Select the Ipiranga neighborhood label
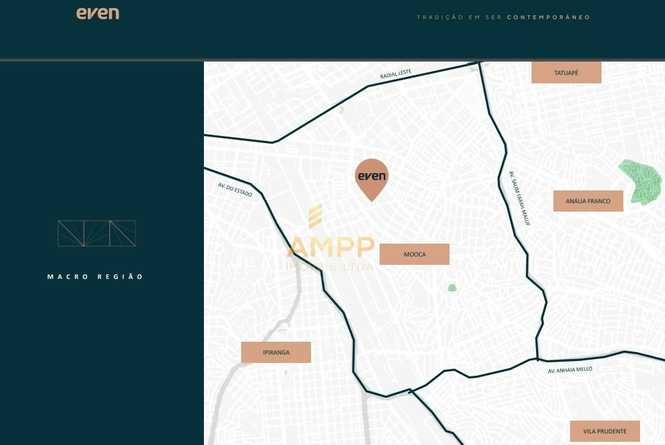The height and width of the screenshot is (445, 665). tap(276, 353)
